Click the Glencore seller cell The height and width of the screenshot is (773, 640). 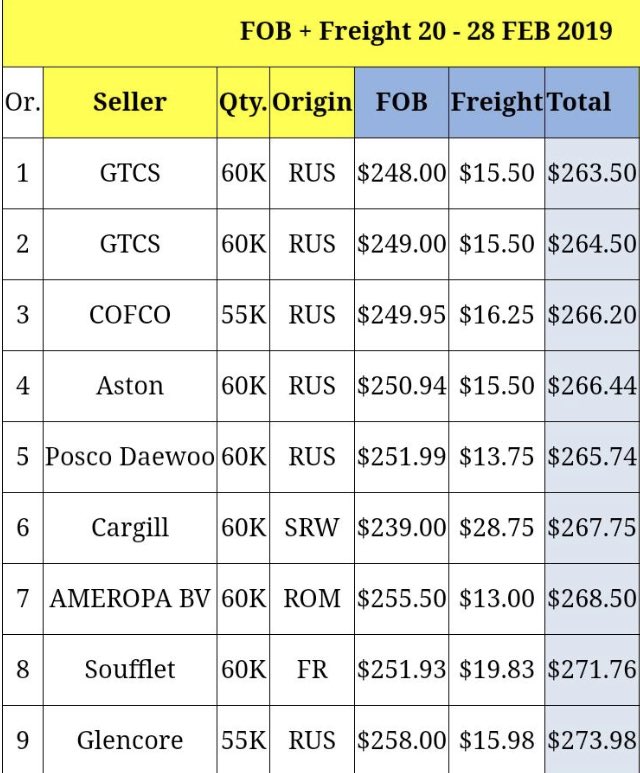130,741
